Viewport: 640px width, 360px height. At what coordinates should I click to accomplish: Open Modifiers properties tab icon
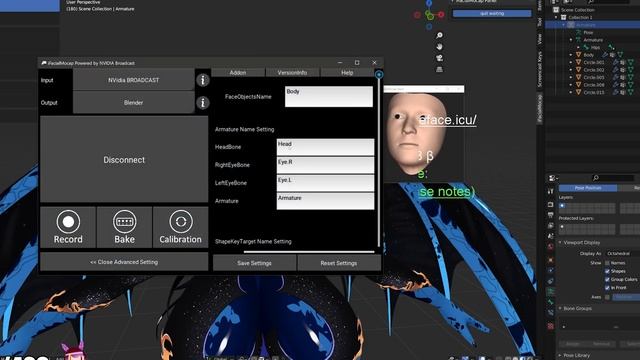[x=551, y=271]
